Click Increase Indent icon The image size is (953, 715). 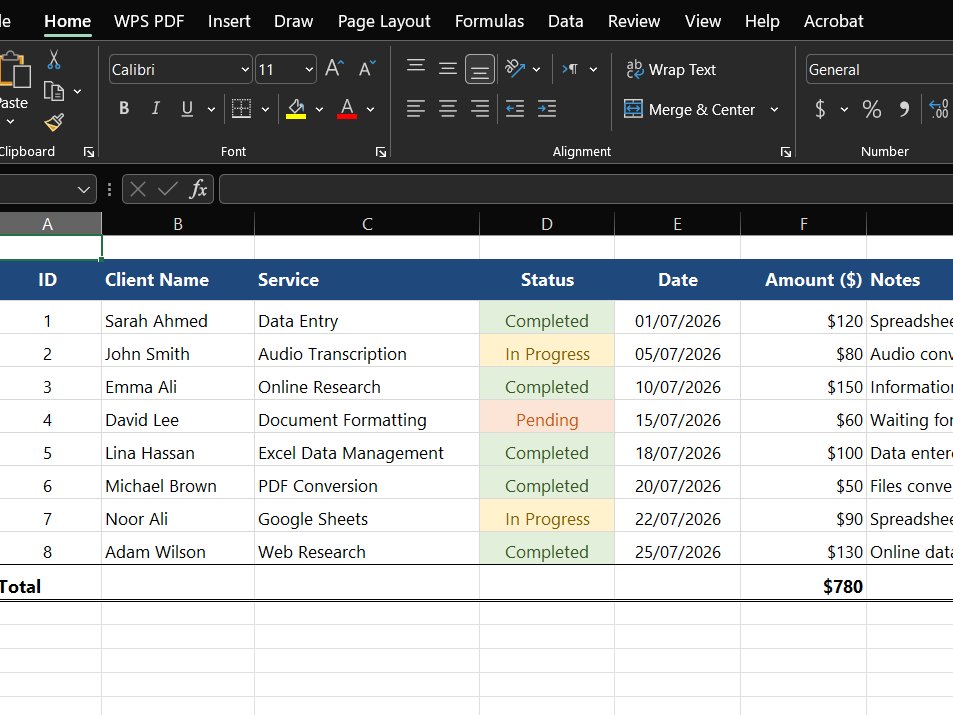547,109
